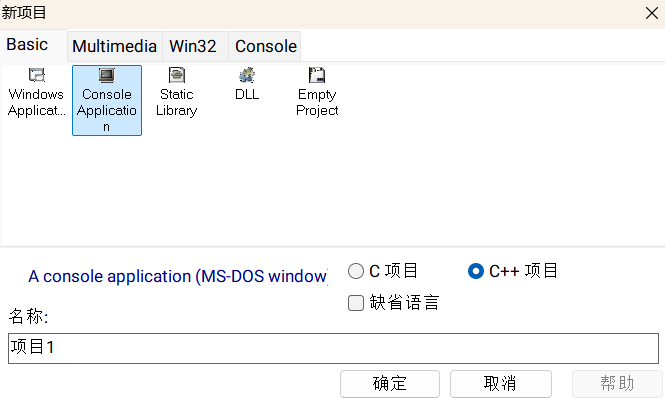Screen dimensions: 665x402
Task: Click the 取消 button
Action: point(501,384)
